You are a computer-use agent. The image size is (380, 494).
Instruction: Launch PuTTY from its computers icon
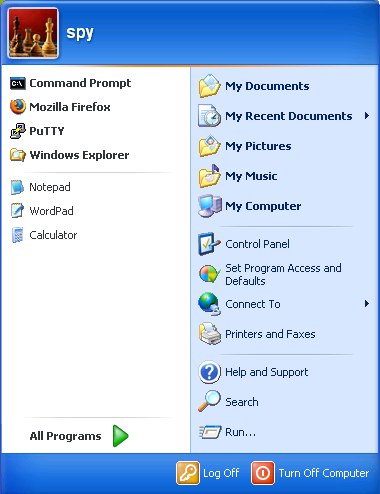click(x=18, y=131)
